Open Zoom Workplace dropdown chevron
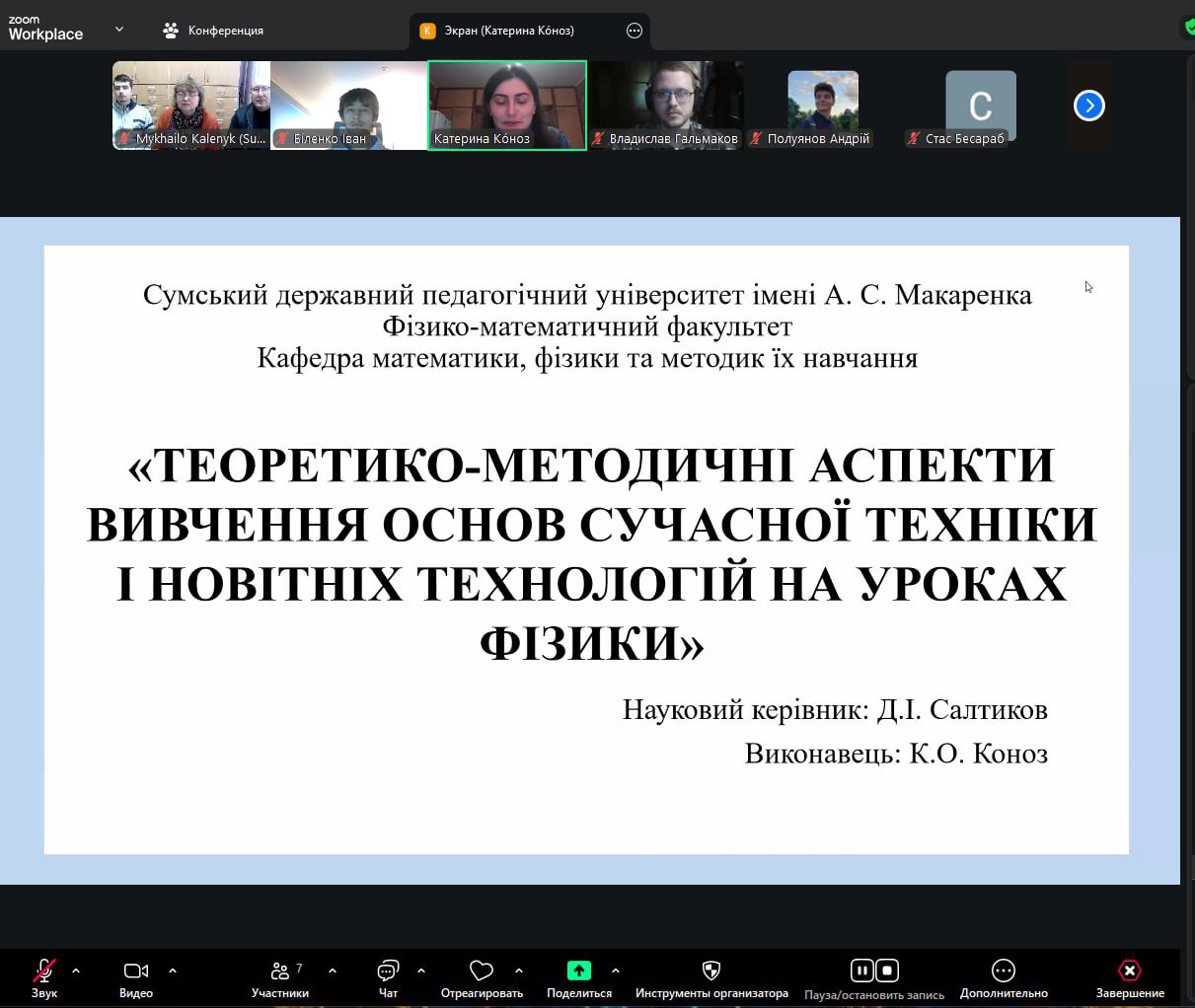This screenshot has height=1008, width=1195. tap(119, 30)
